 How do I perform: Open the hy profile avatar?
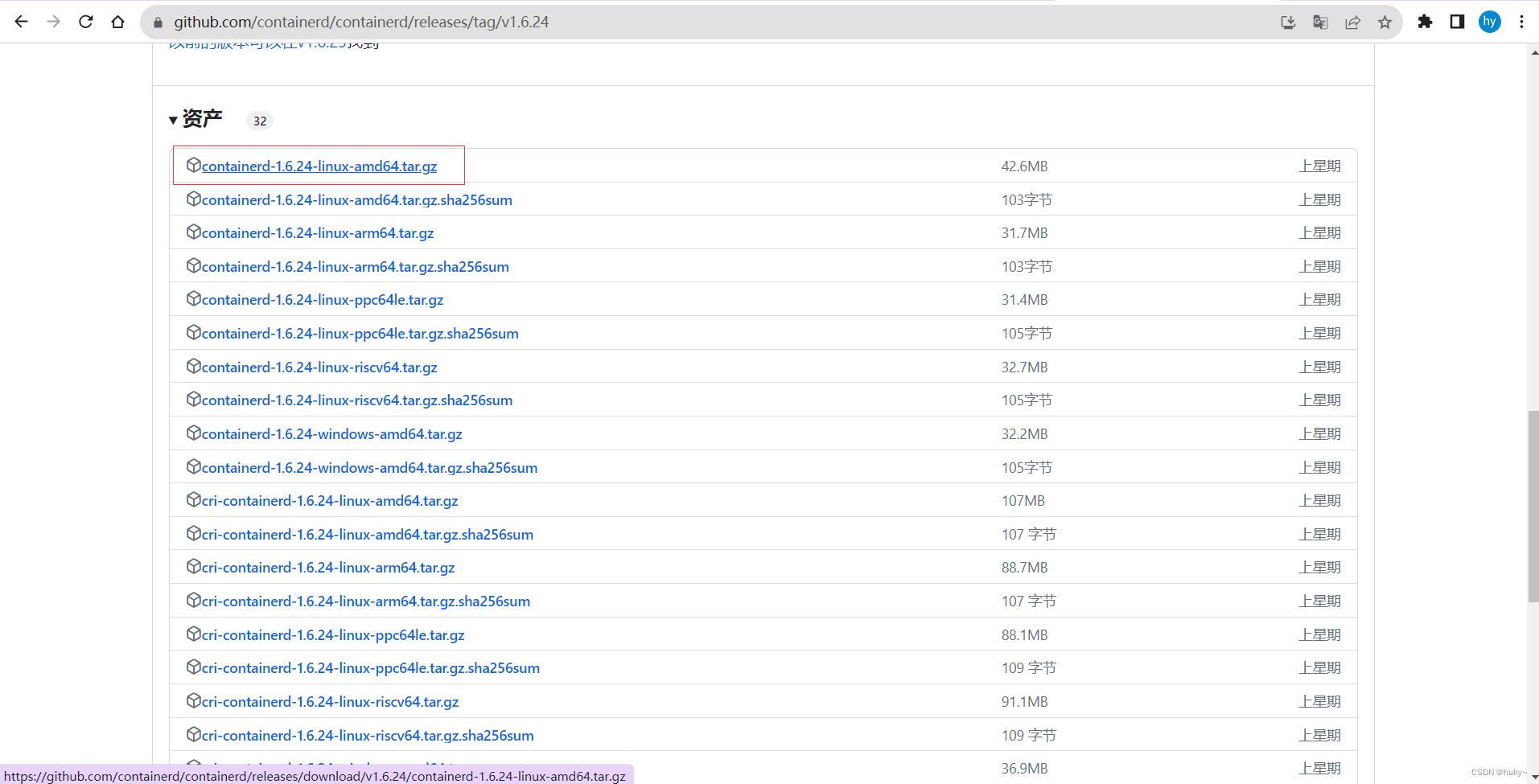1490,22
